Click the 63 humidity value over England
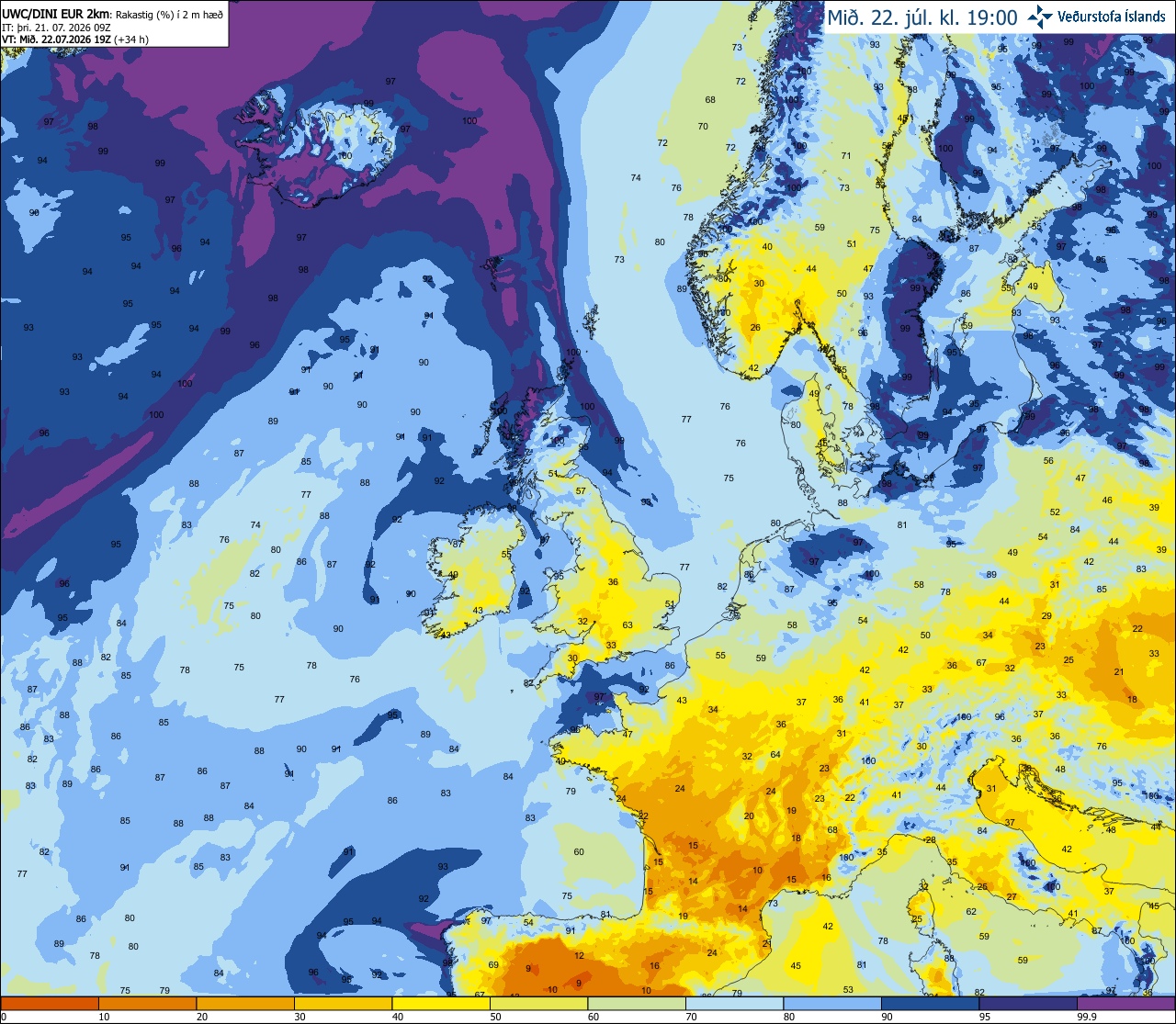1176x1024 pixels. click(628, 625)
